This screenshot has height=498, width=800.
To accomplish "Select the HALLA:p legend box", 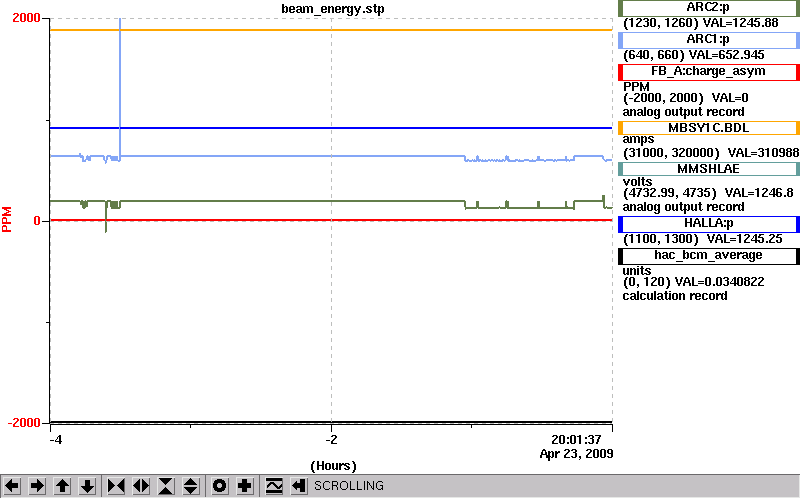I will (x=708, y=224).
